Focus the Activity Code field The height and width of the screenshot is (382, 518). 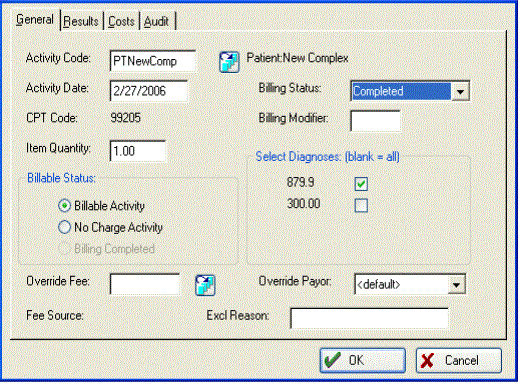point(153,61)
